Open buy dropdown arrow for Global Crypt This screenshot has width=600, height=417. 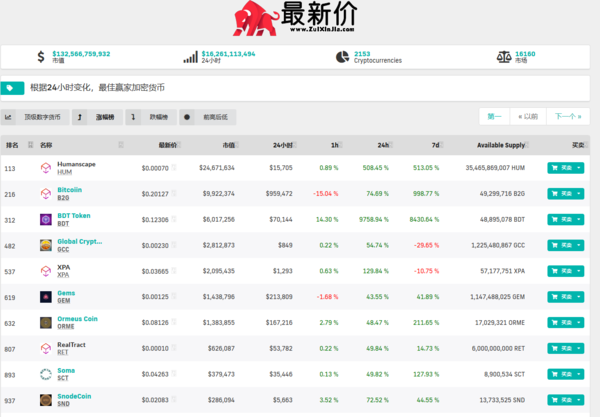pos(579,245)
